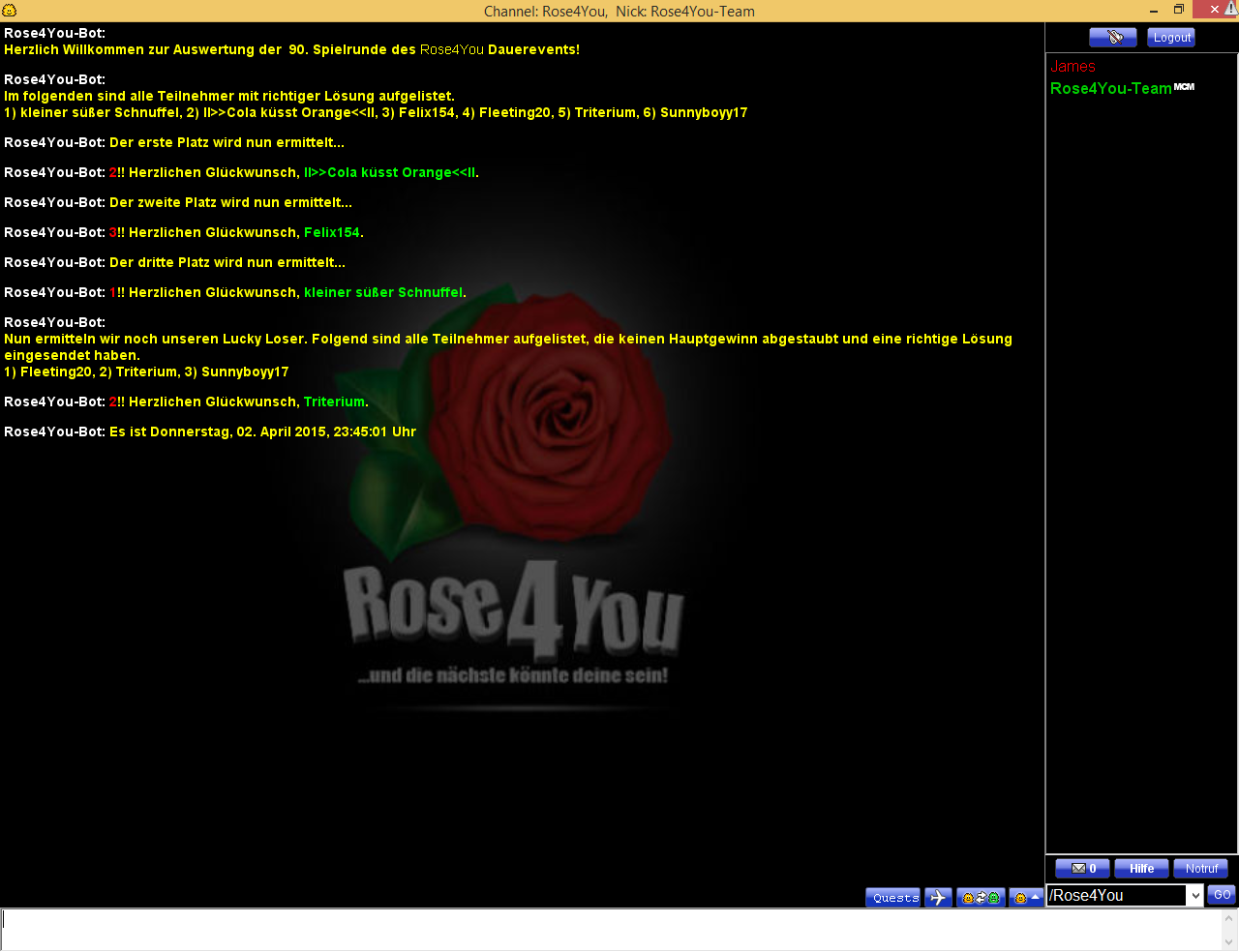Click the muted sound icon button

pos(1112,38)
